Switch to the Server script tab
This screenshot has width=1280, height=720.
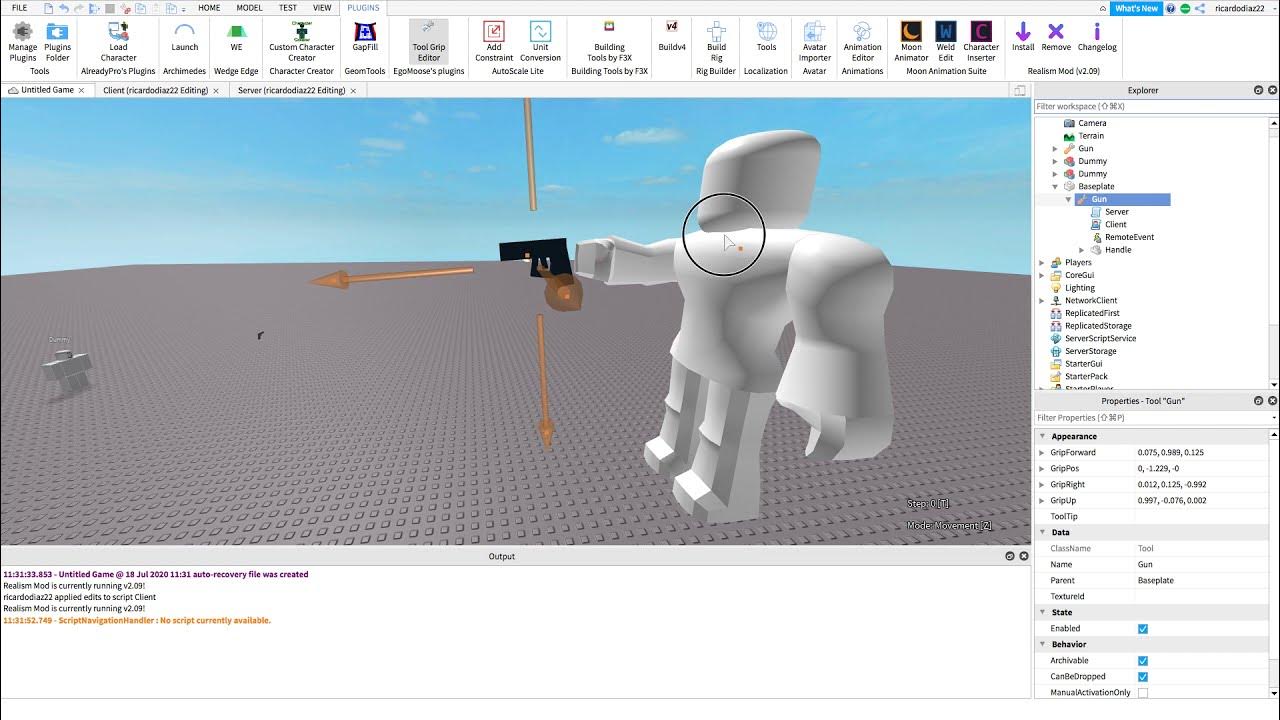coord(291,90)
